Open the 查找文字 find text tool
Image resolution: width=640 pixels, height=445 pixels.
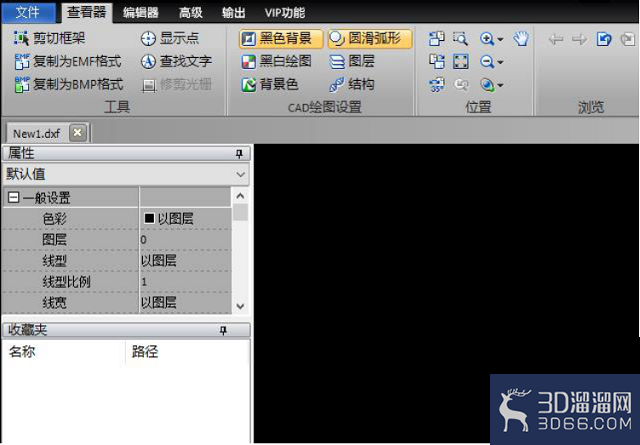point(176,61)
